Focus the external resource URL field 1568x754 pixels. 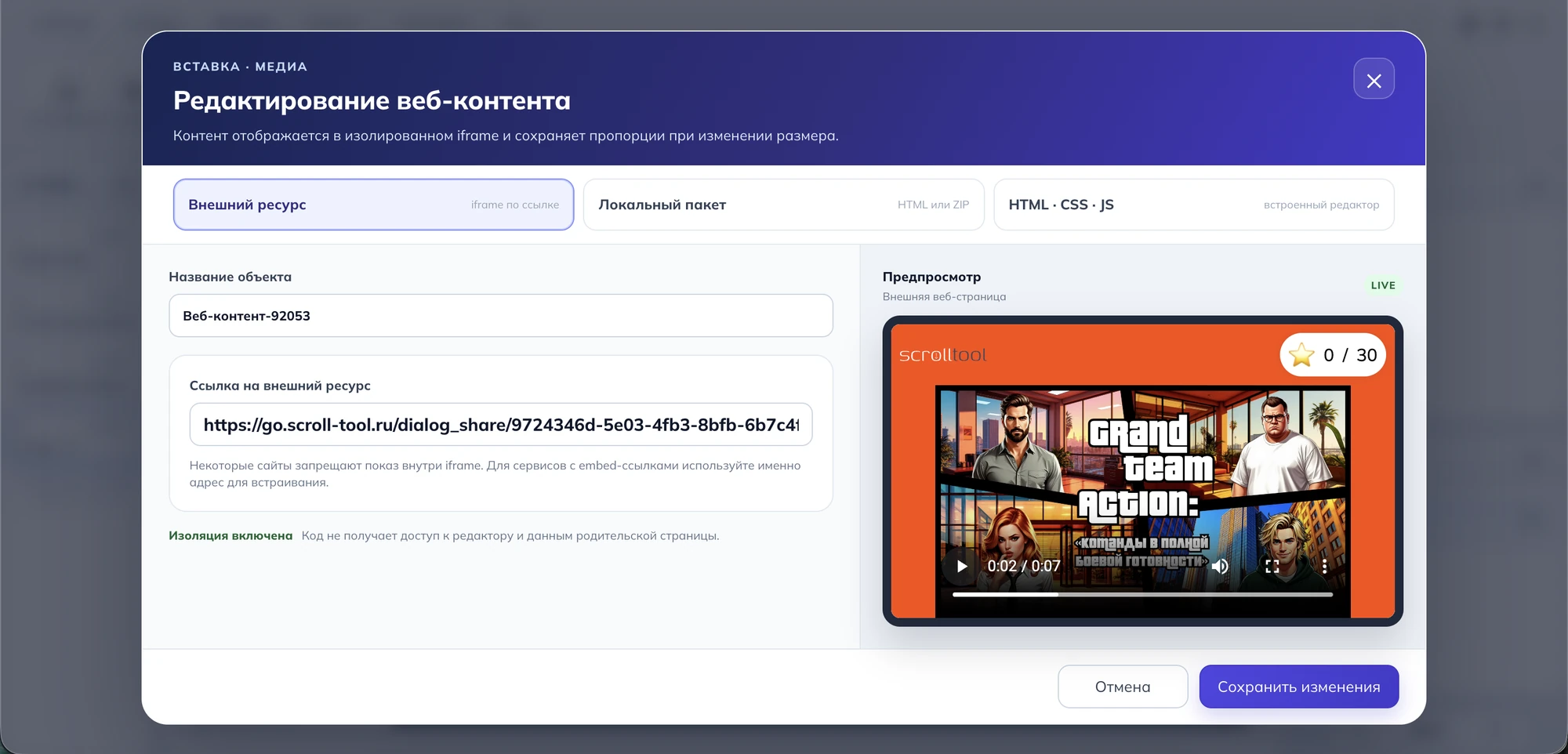click(501, 425)
